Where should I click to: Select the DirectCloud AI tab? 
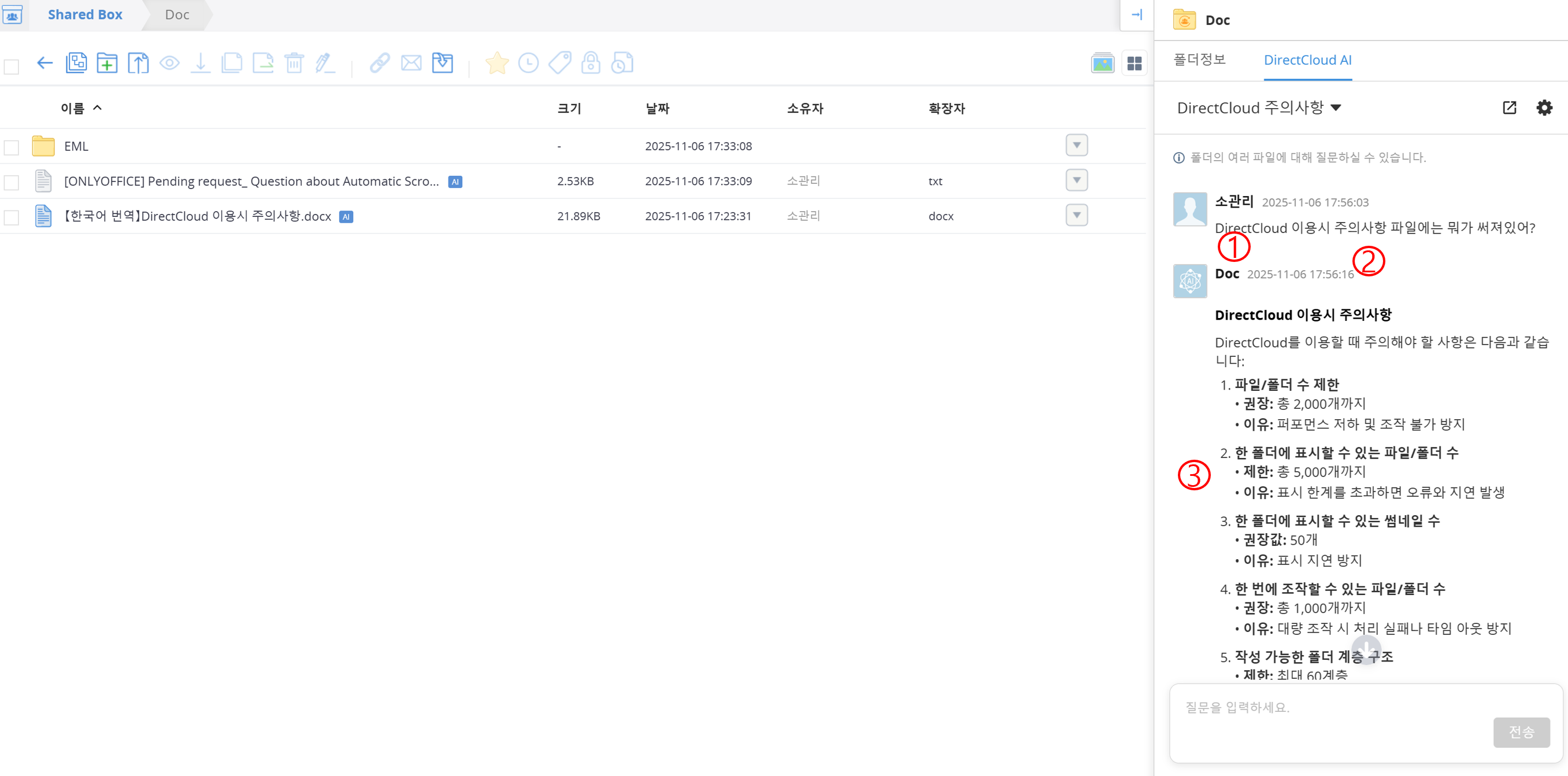point(1307,60)
